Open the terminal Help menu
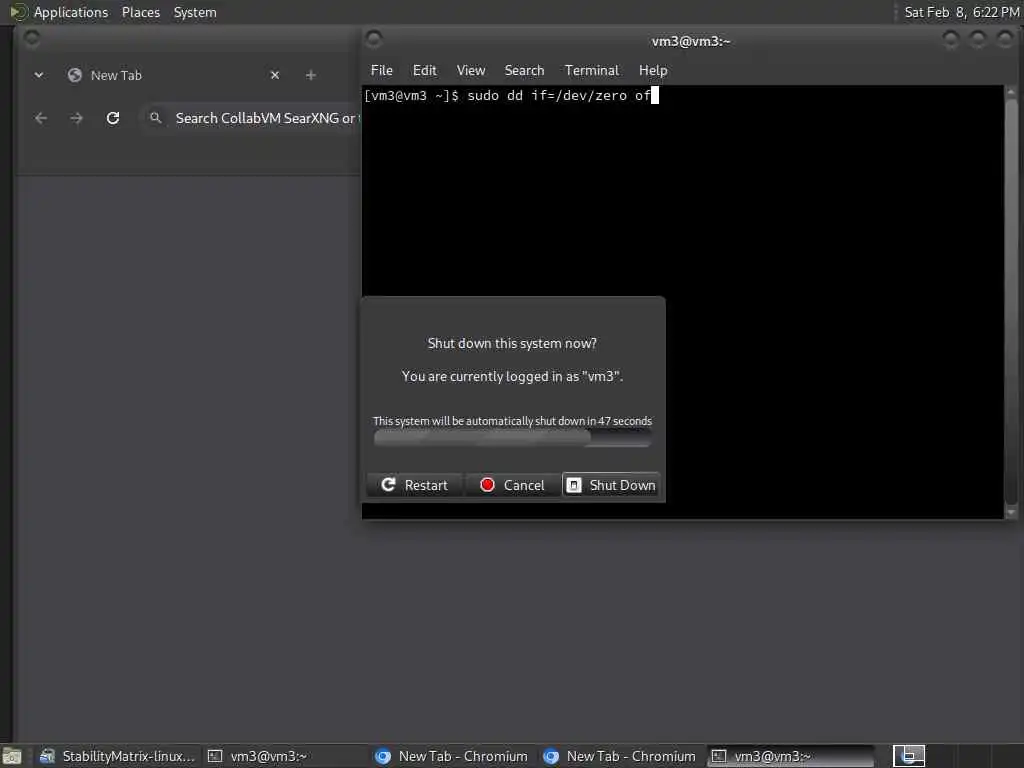Viewport: 1024px width, 768px height. click(652, 71)
